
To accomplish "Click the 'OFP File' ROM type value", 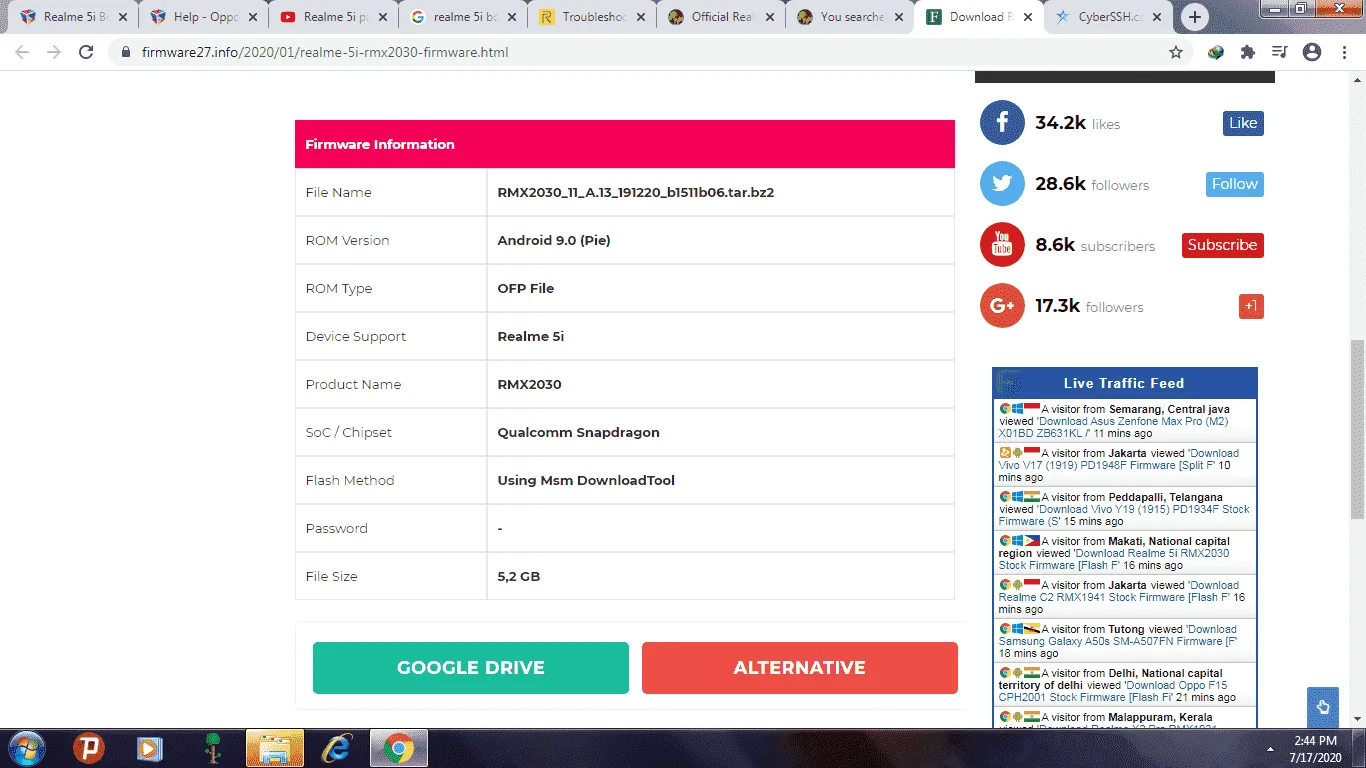I will click(526, 288).
